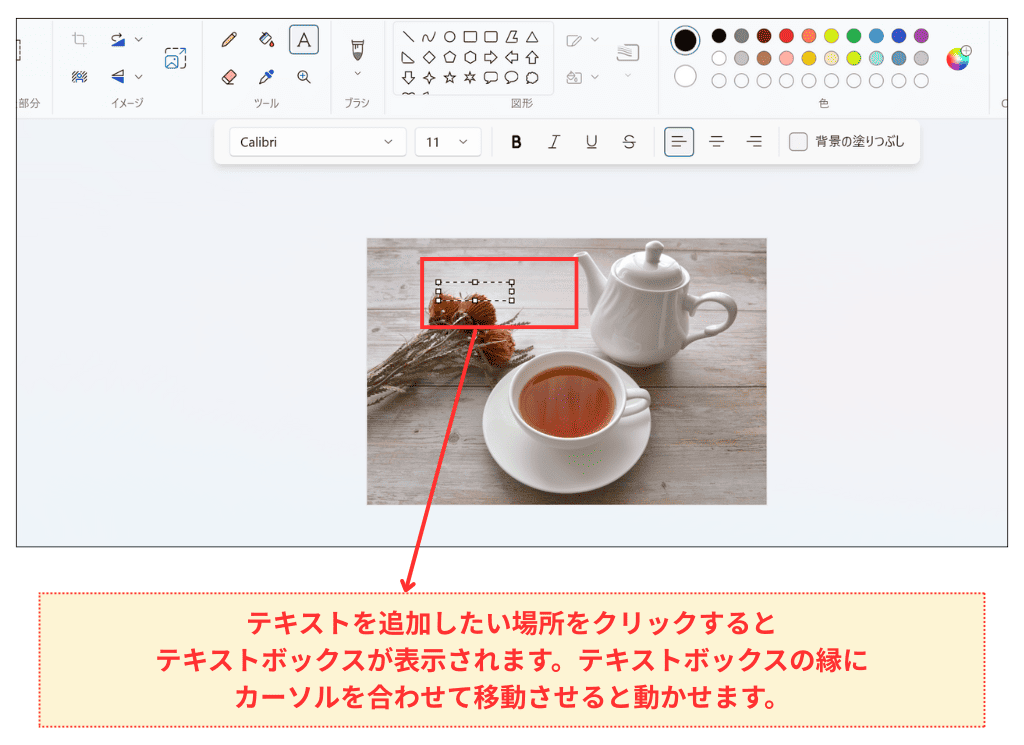Image resolution: width=1024 pixels, height=745 pixels.
Task: Open the Layers panel icon
Action: point(628,52)
